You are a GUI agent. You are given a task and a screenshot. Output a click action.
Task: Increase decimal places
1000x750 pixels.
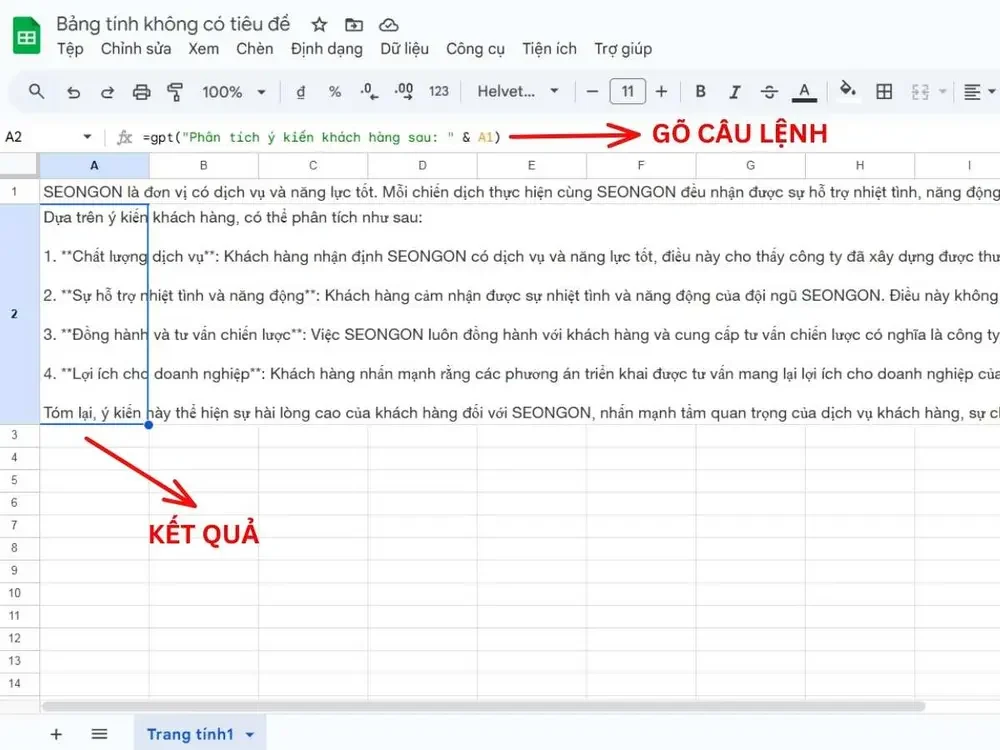[404, 92]
